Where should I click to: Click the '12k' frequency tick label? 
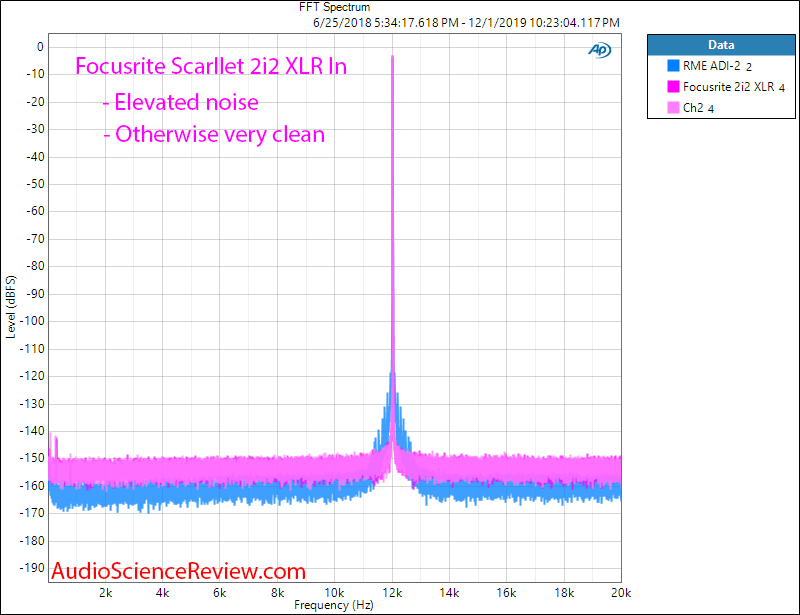point(392,593)
